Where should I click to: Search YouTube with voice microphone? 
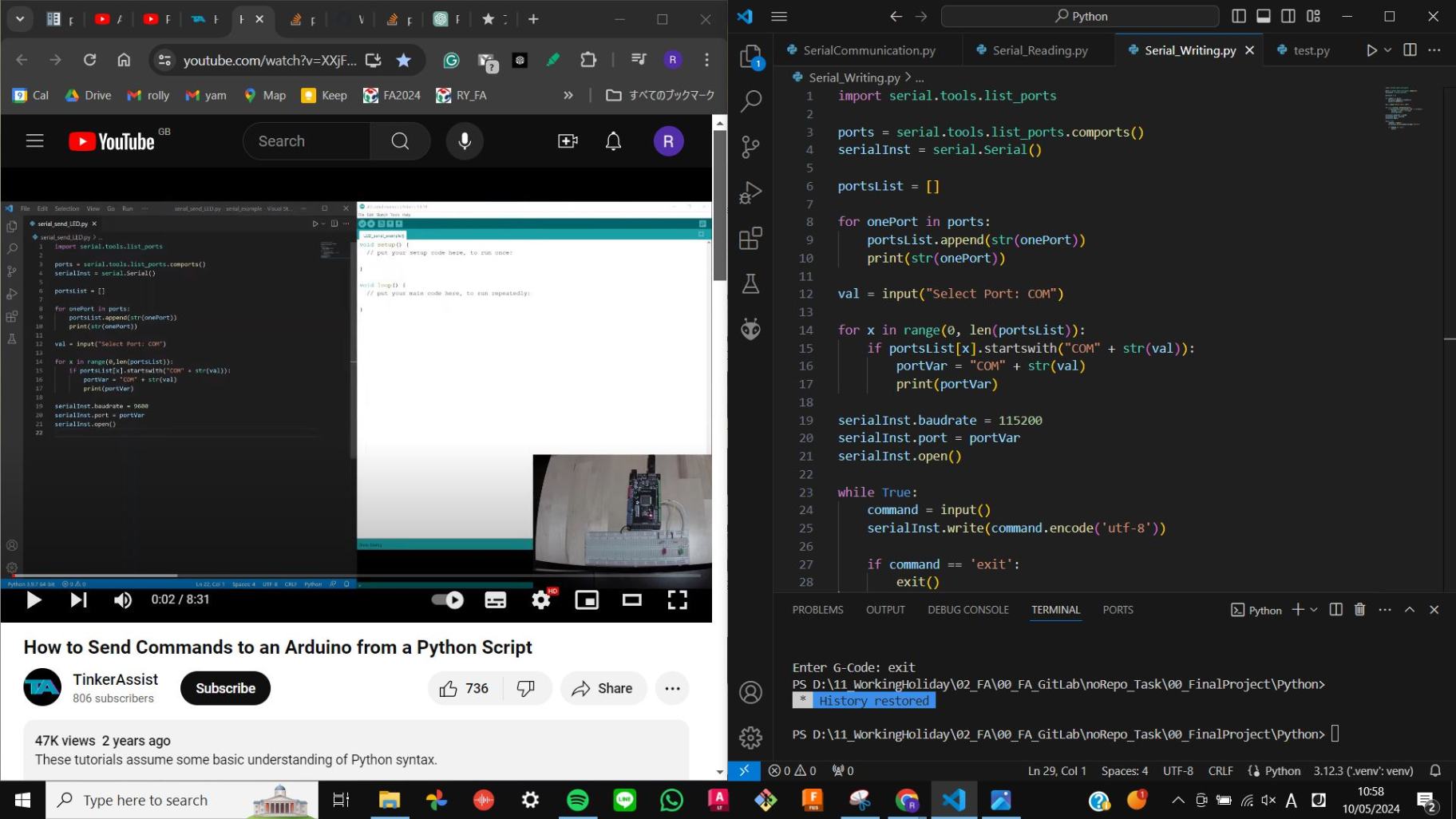point(465,141)
